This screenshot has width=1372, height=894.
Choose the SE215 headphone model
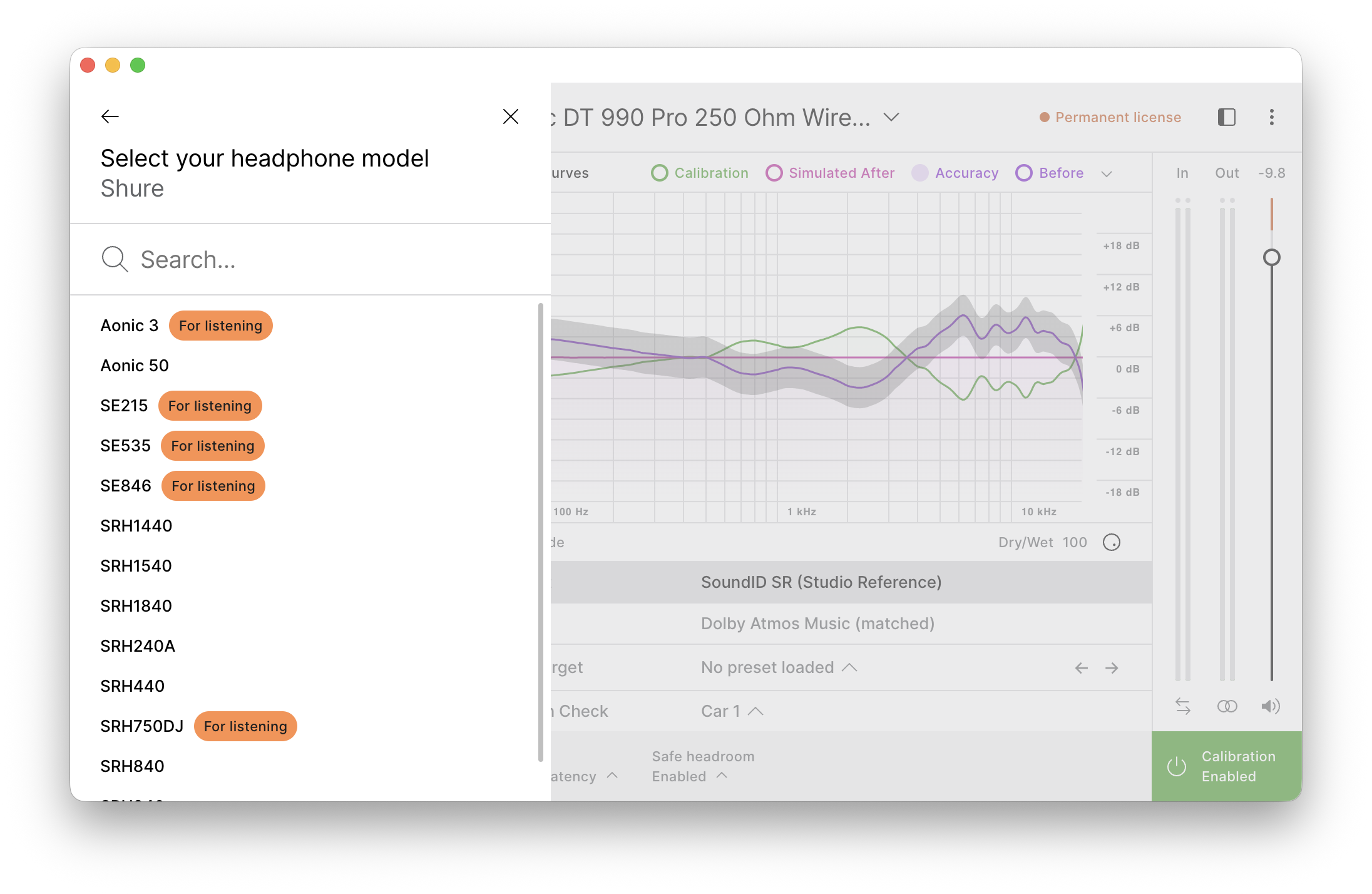pyautogui.click(x=124, y=406)
